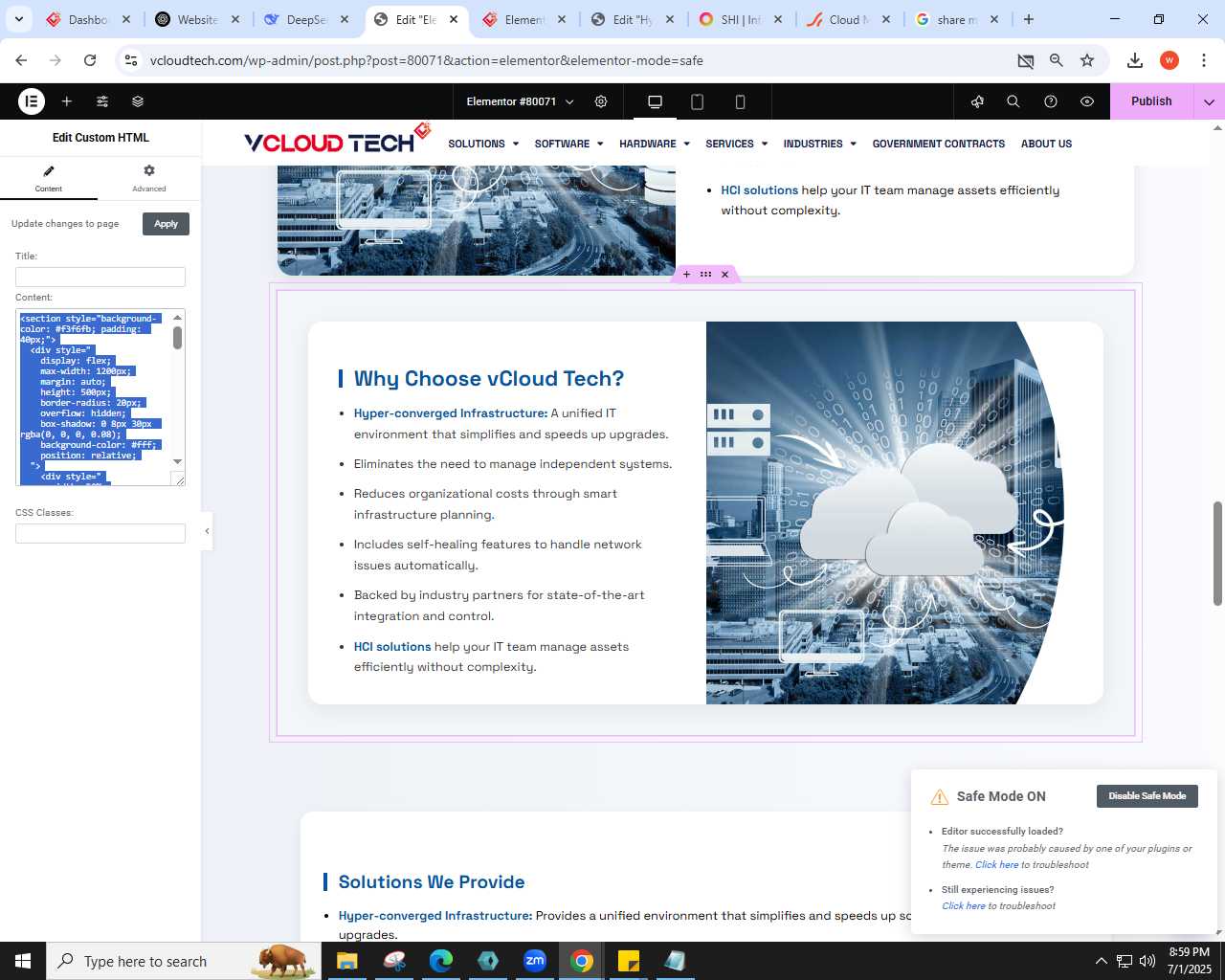The width and height of the screenshot is (1225, 980).
Task: Open Sticky Notes from taskbar
Action: click(629, 961)
